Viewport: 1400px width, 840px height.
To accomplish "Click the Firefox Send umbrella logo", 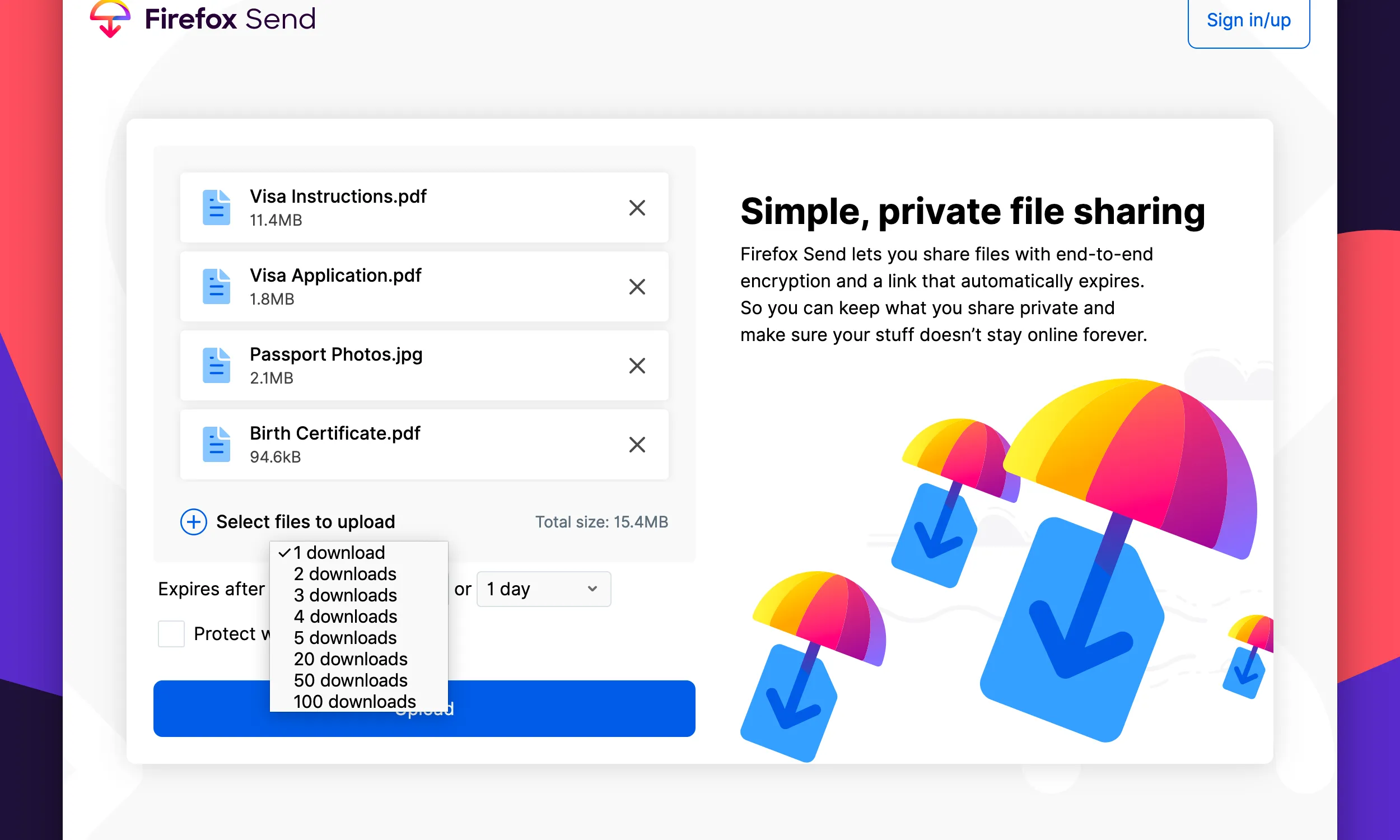I will [x=110, y=18].
